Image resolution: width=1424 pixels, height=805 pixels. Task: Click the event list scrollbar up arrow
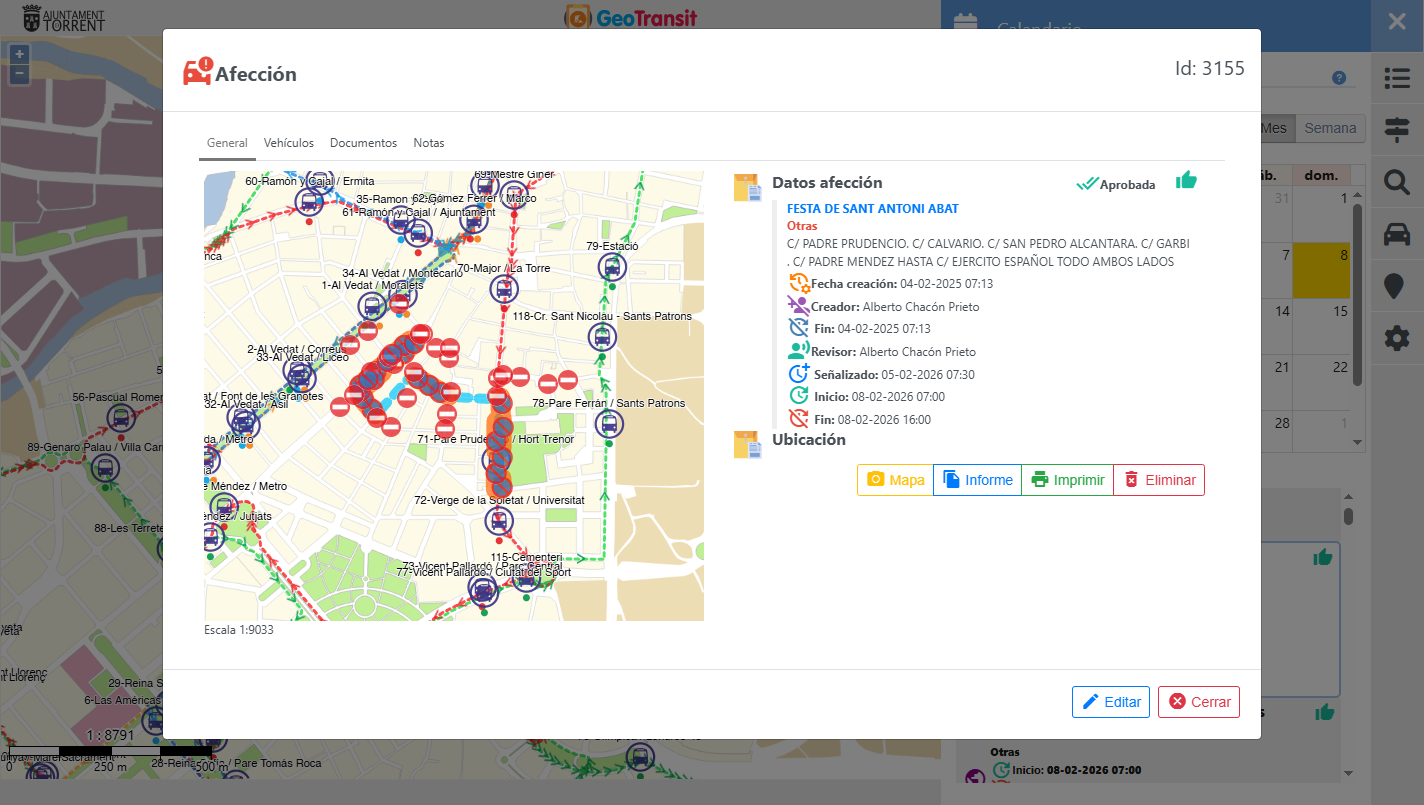point(1348,497)
